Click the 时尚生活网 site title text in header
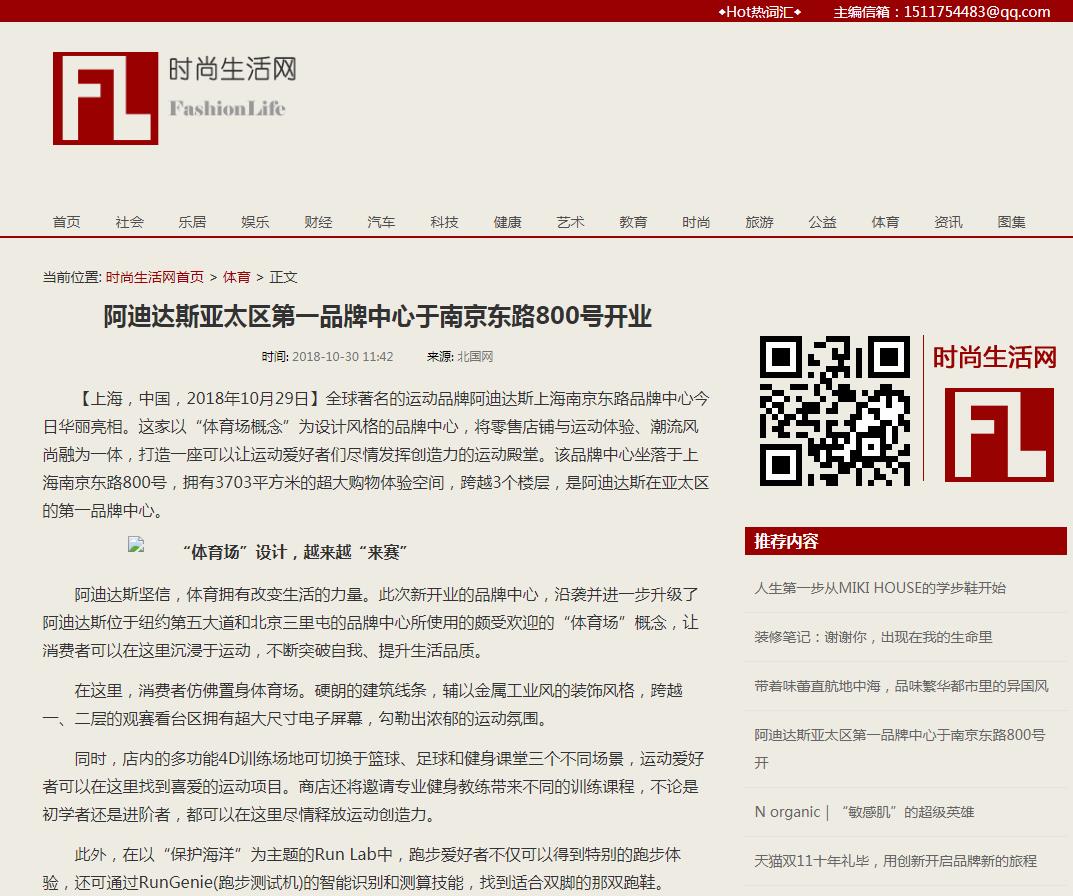 (x=233, y=69)
